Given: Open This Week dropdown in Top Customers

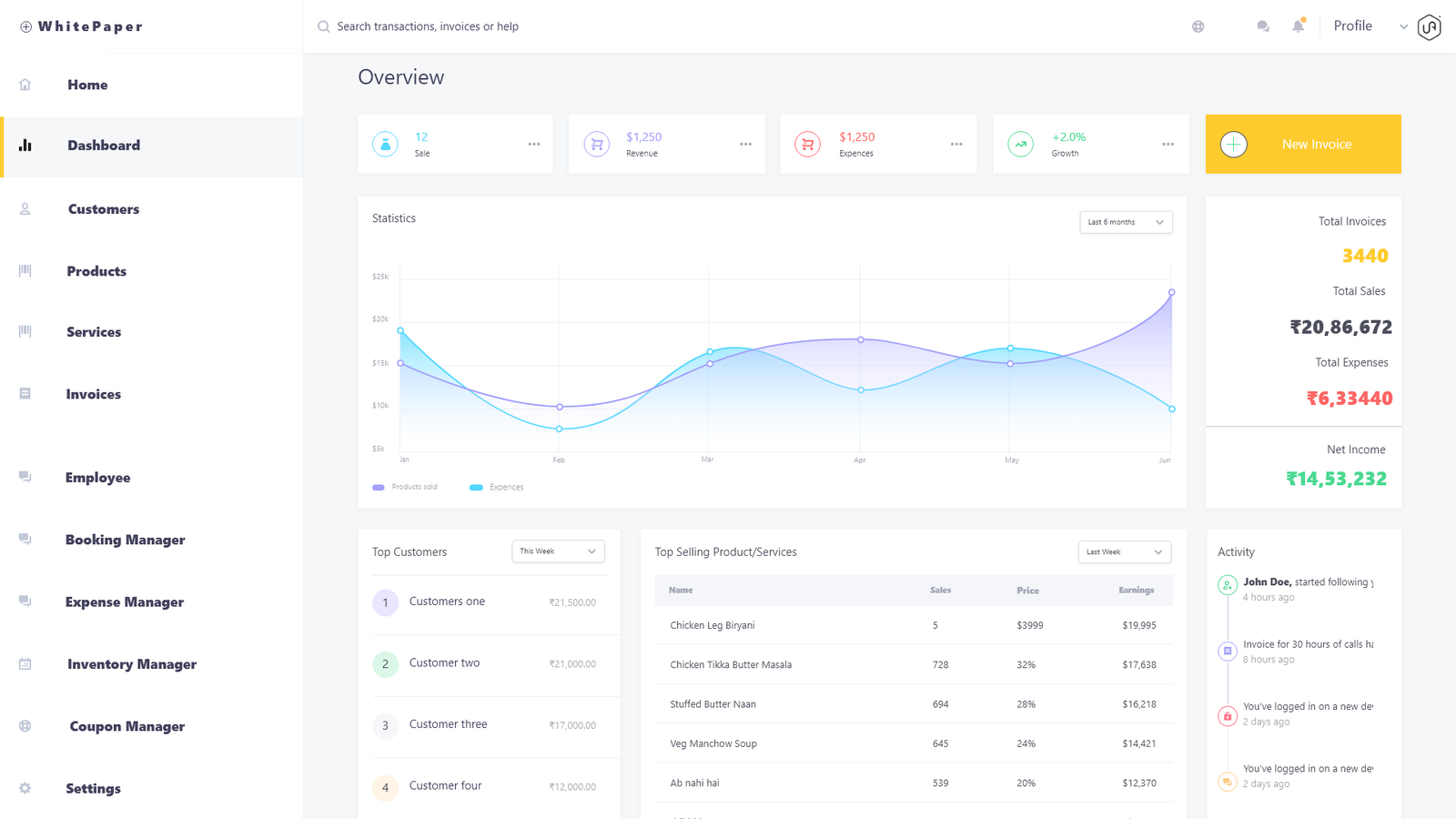Looking at the screenshot, I should click(x=558, y=551).
